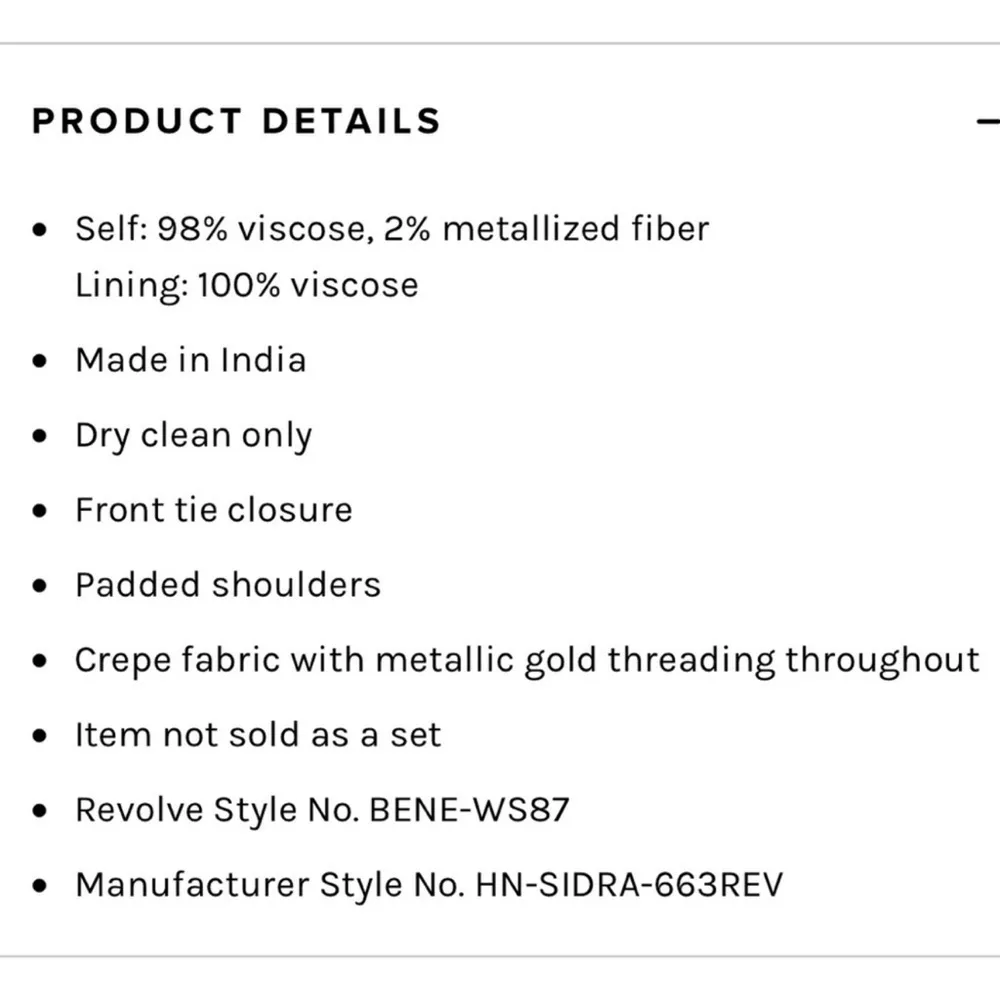
Task: Click the bullet next to Made in India
Action: [40, 361]
